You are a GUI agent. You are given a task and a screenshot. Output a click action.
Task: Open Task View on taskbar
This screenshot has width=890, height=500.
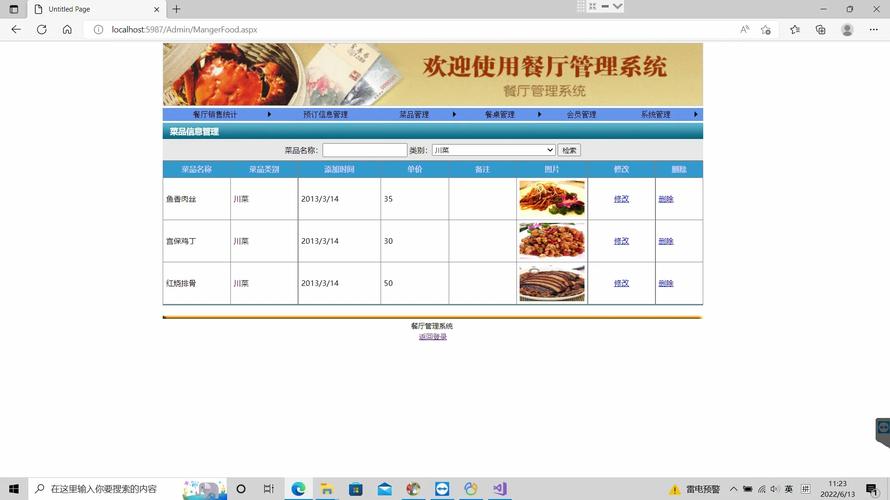pyautogui.click(x=268, y=489)
